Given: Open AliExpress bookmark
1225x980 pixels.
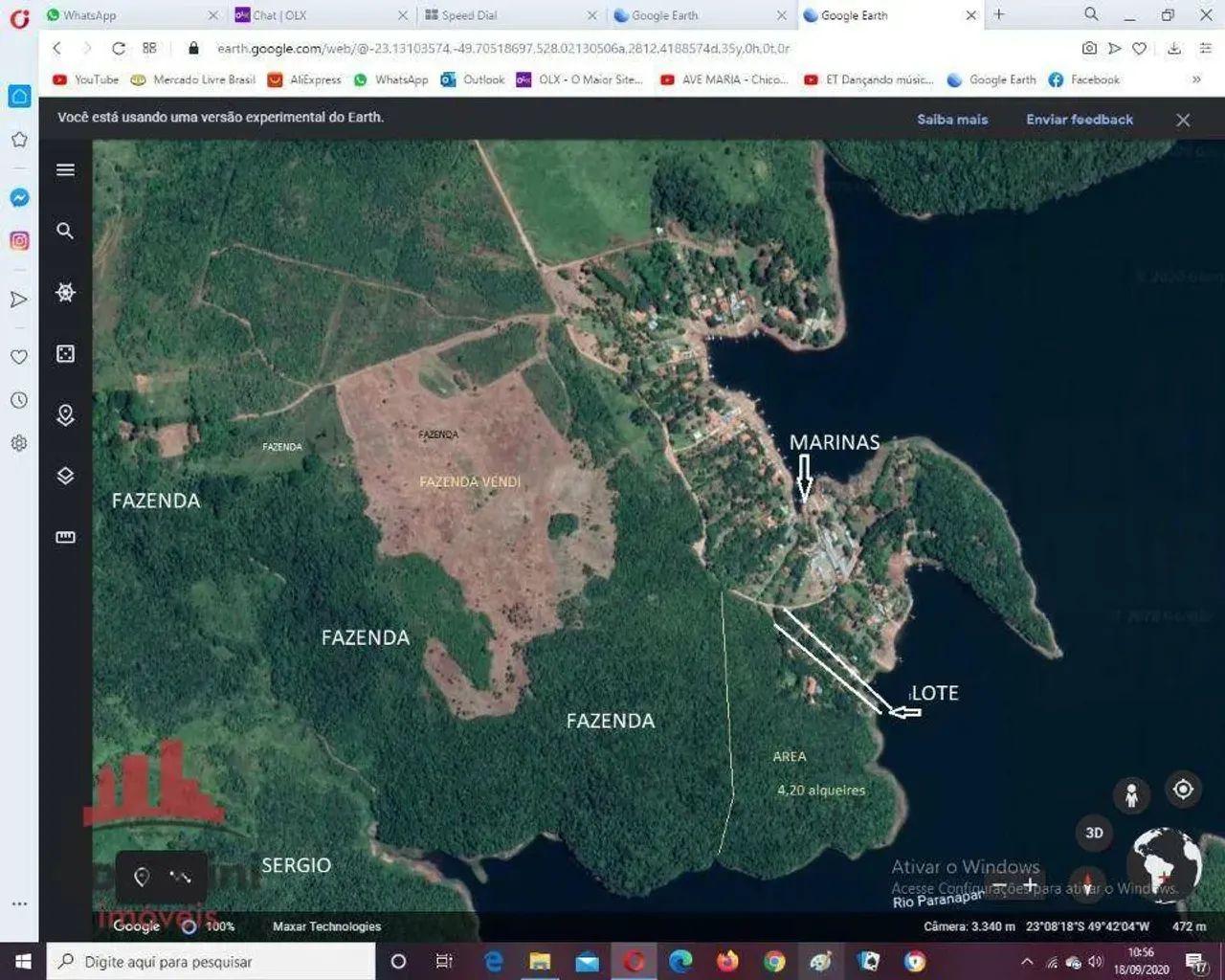Looking at the screenshot, I should (304, 79).
